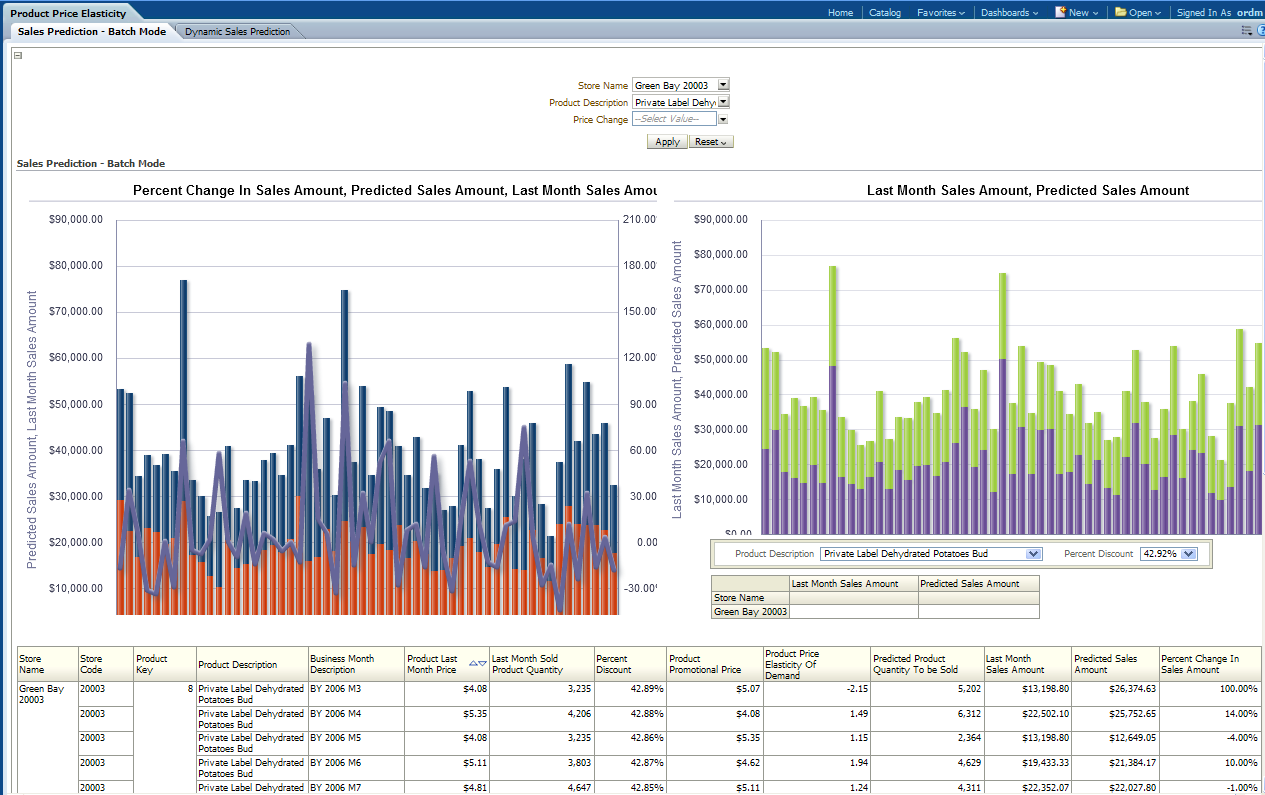Image resolution: width=1265 pixels, height=795 pixels.
Task: Navigate to Home link
Action: pos(840,13)
